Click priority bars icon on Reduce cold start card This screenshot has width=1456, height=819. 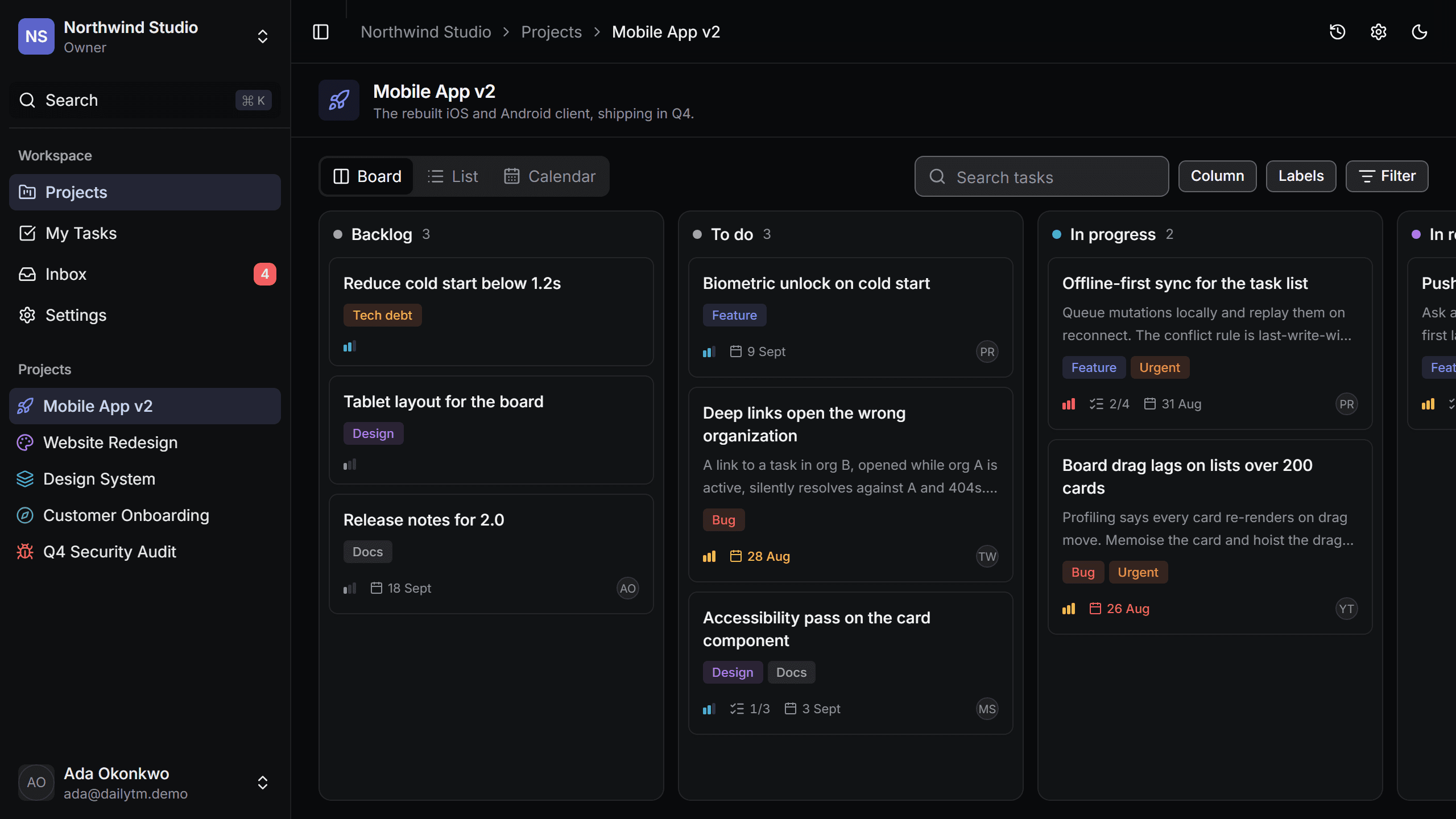[350, 346]
